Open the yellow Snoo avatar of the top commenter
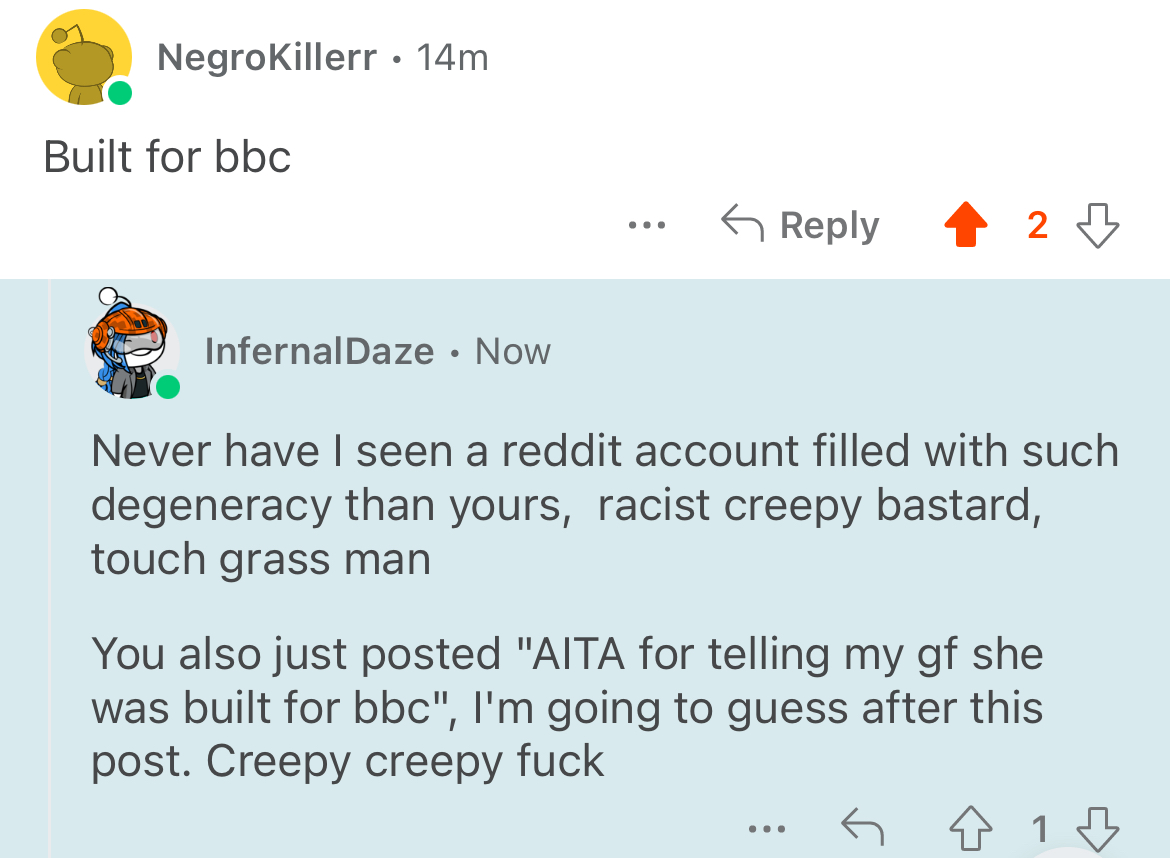Screen dimensions: 1170x858 pyautogui.click(x=84, y=57)
